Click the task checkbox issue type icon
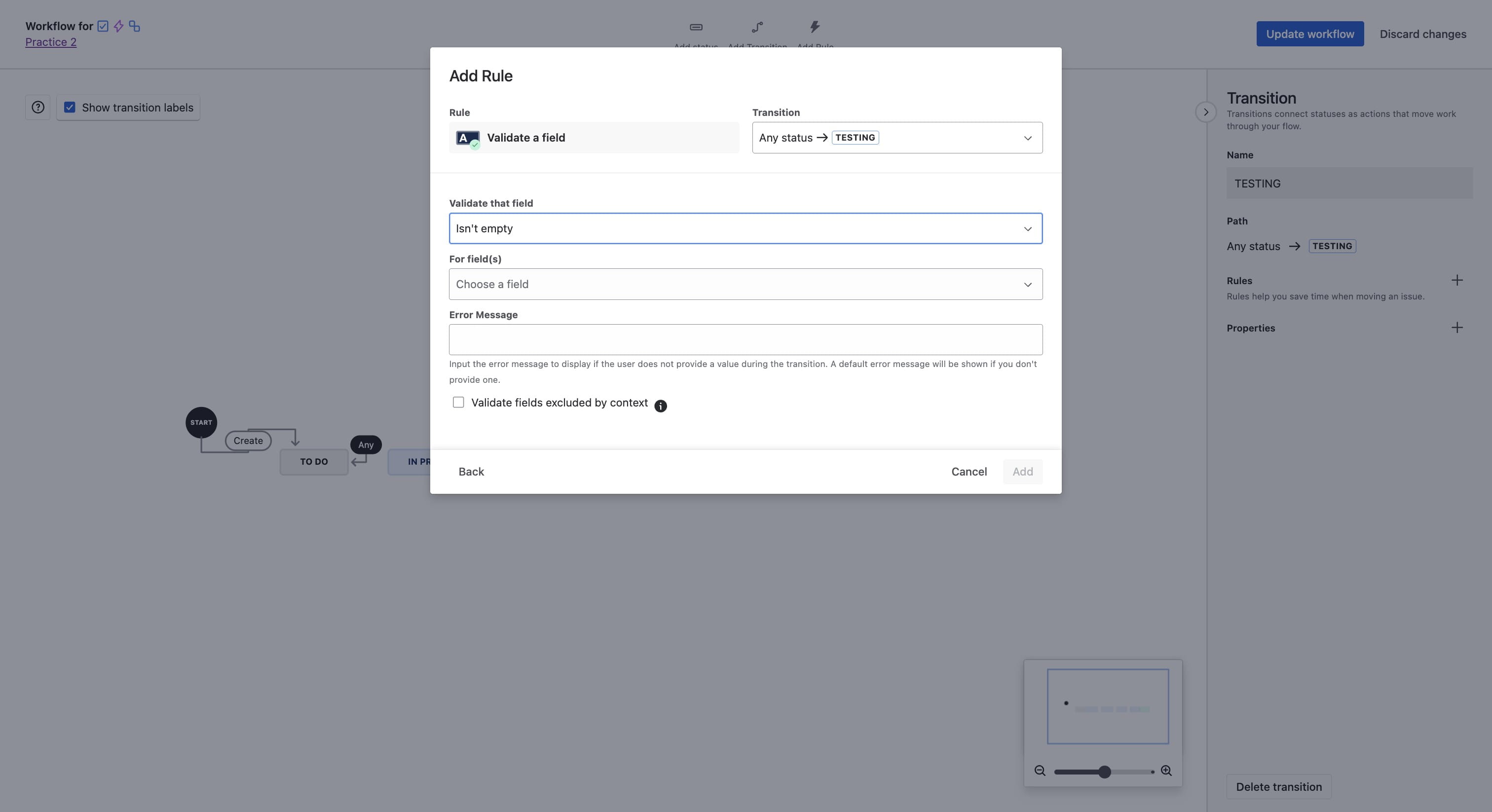The image size is (1492, 812). tap(103, 26)
